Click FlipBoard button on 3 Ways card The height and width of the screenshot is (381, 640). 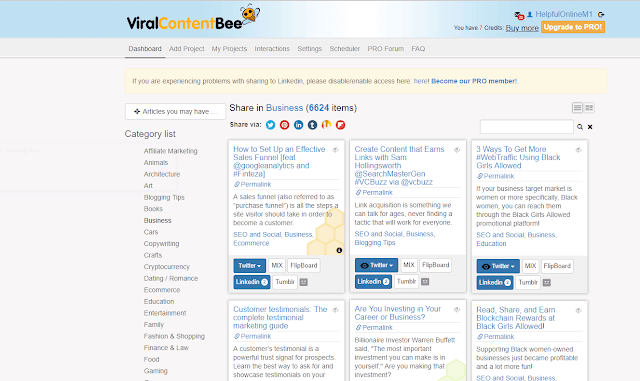coord(557,266)
